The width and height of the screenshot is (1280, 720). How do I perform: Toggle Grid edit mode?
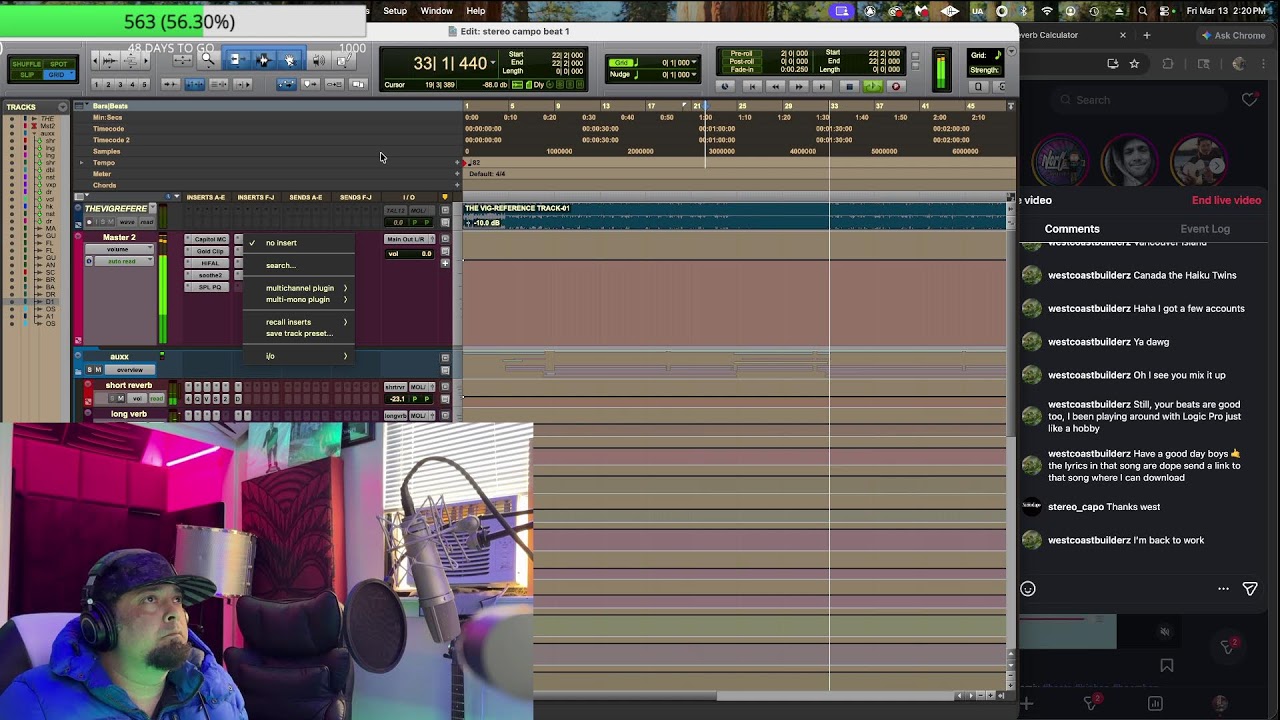pos(58,75)
